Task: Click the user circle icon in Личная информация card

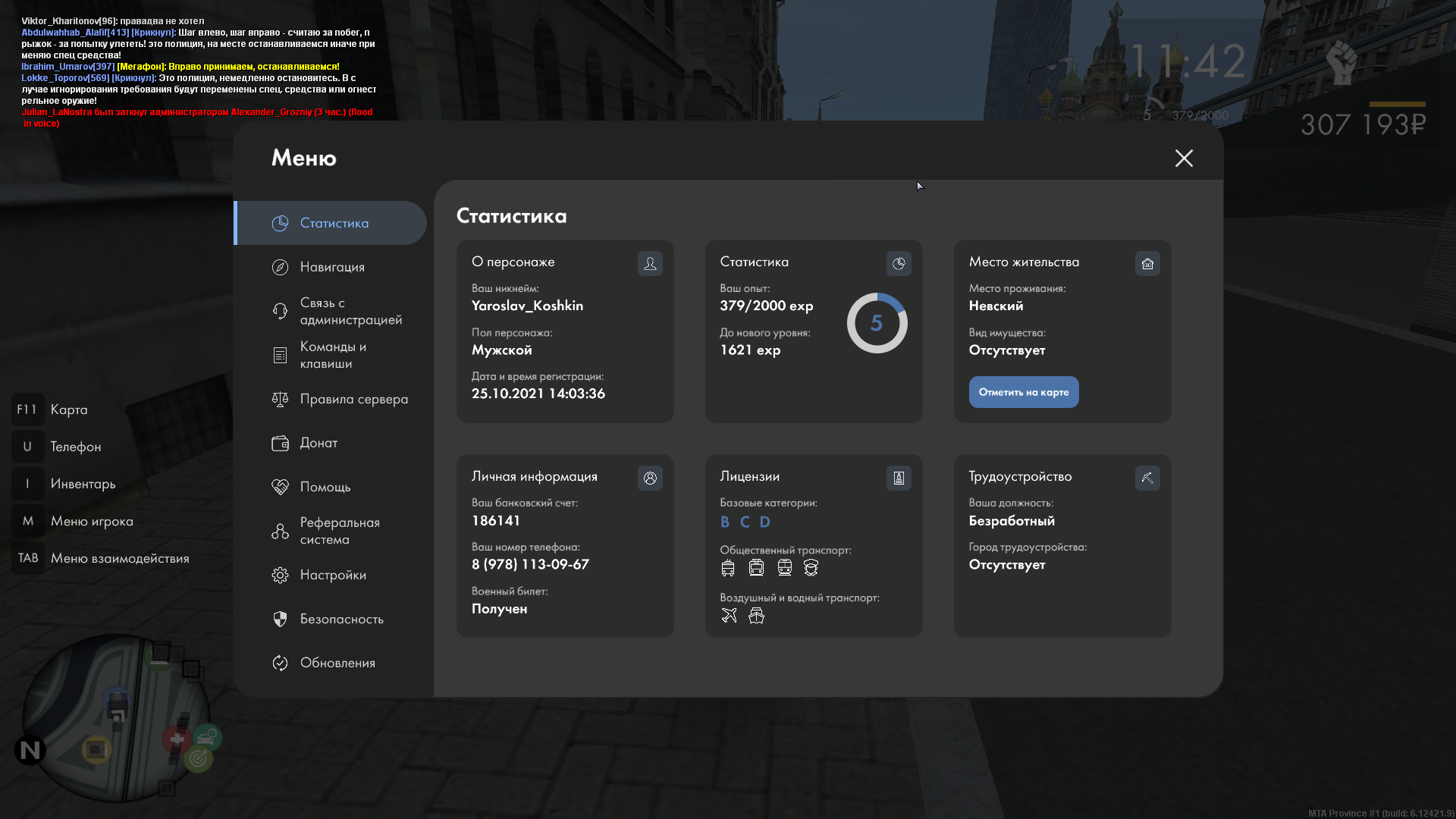Action: coord(650,479)
